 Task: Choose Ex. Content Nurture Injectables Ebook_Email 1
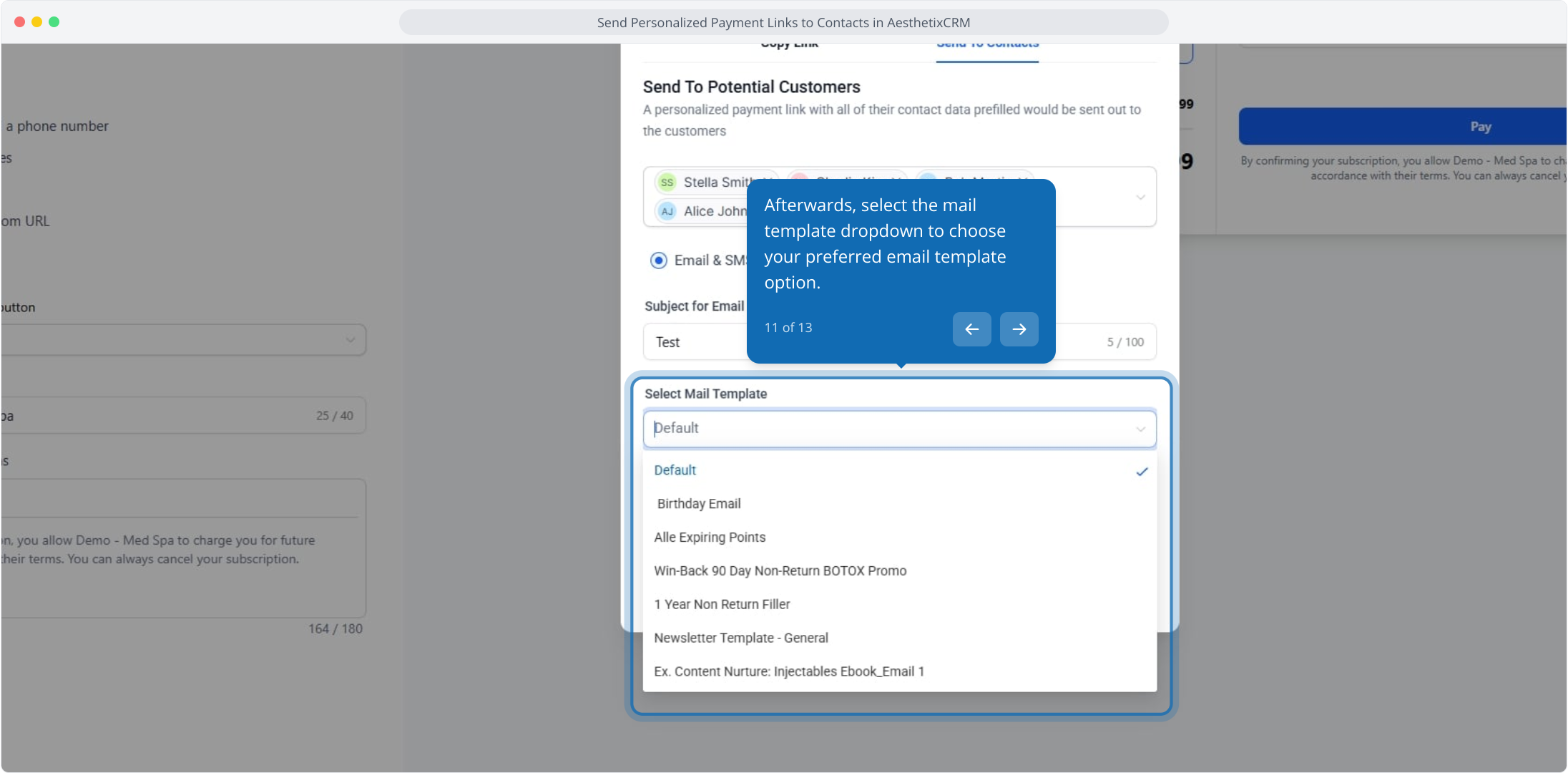(788, 672)
